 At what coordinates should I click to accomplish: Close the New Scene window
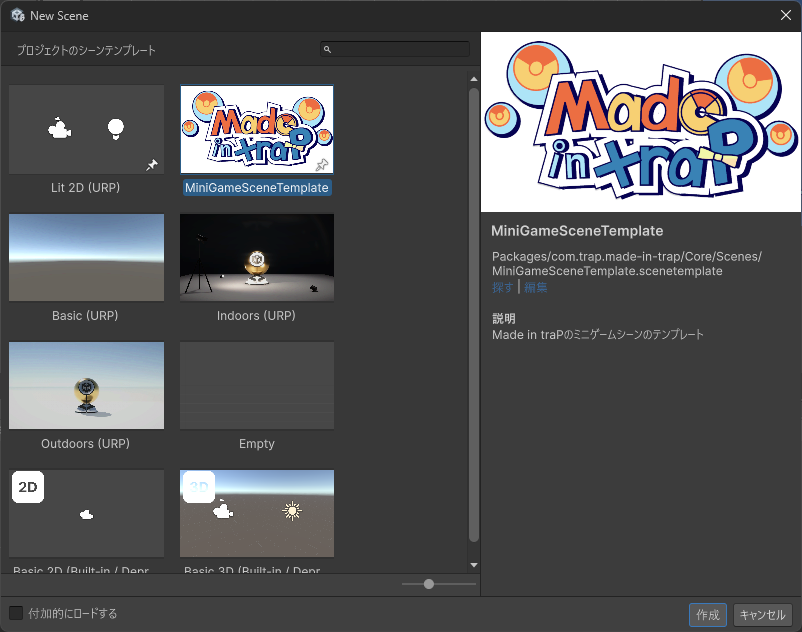pyautogui.click(x=786, y=15)
